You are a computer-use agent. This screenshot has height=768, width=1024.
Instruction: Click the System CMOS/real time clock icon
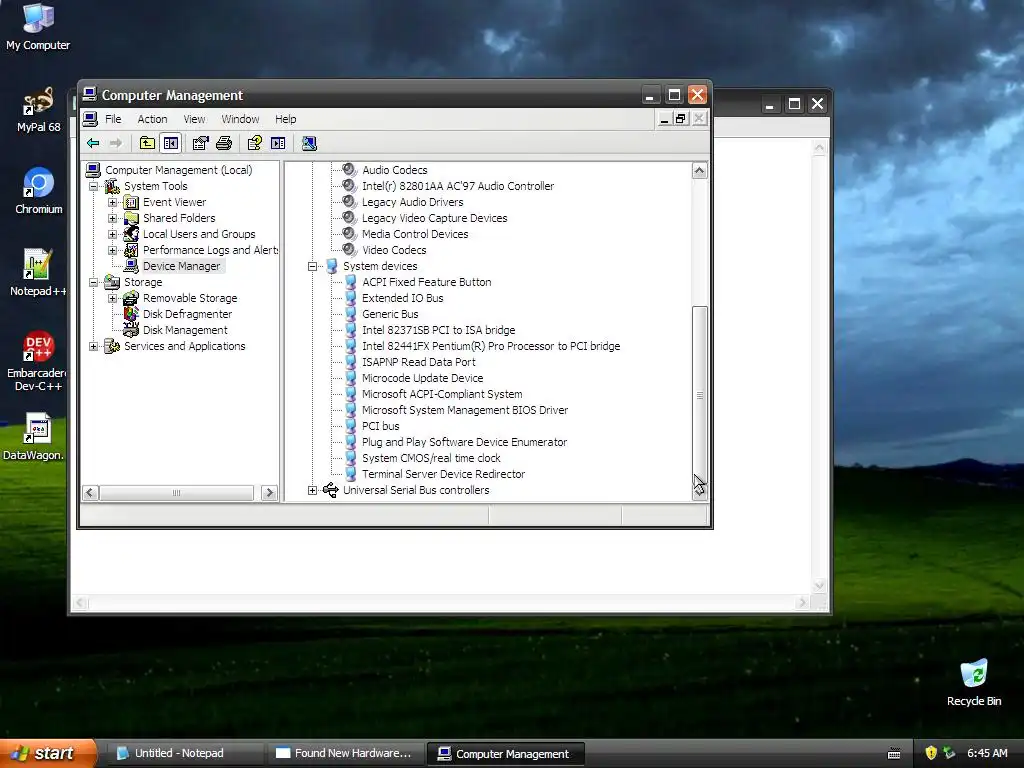tap(351, 458)
